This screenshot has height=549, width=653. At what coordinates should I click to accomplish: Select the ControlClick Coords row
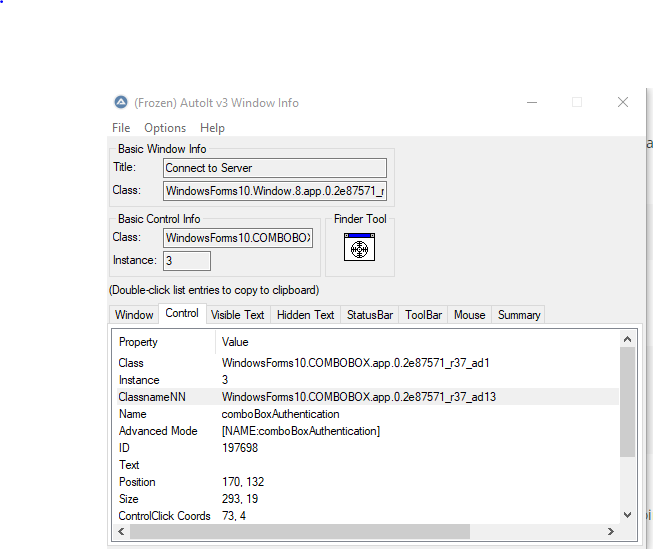(x=366, y=516)
